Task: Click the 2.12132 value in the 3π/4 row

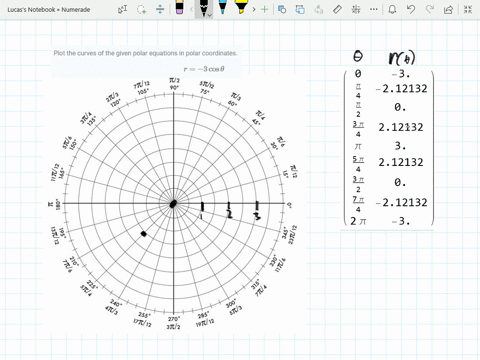Action: pos(401,127)
